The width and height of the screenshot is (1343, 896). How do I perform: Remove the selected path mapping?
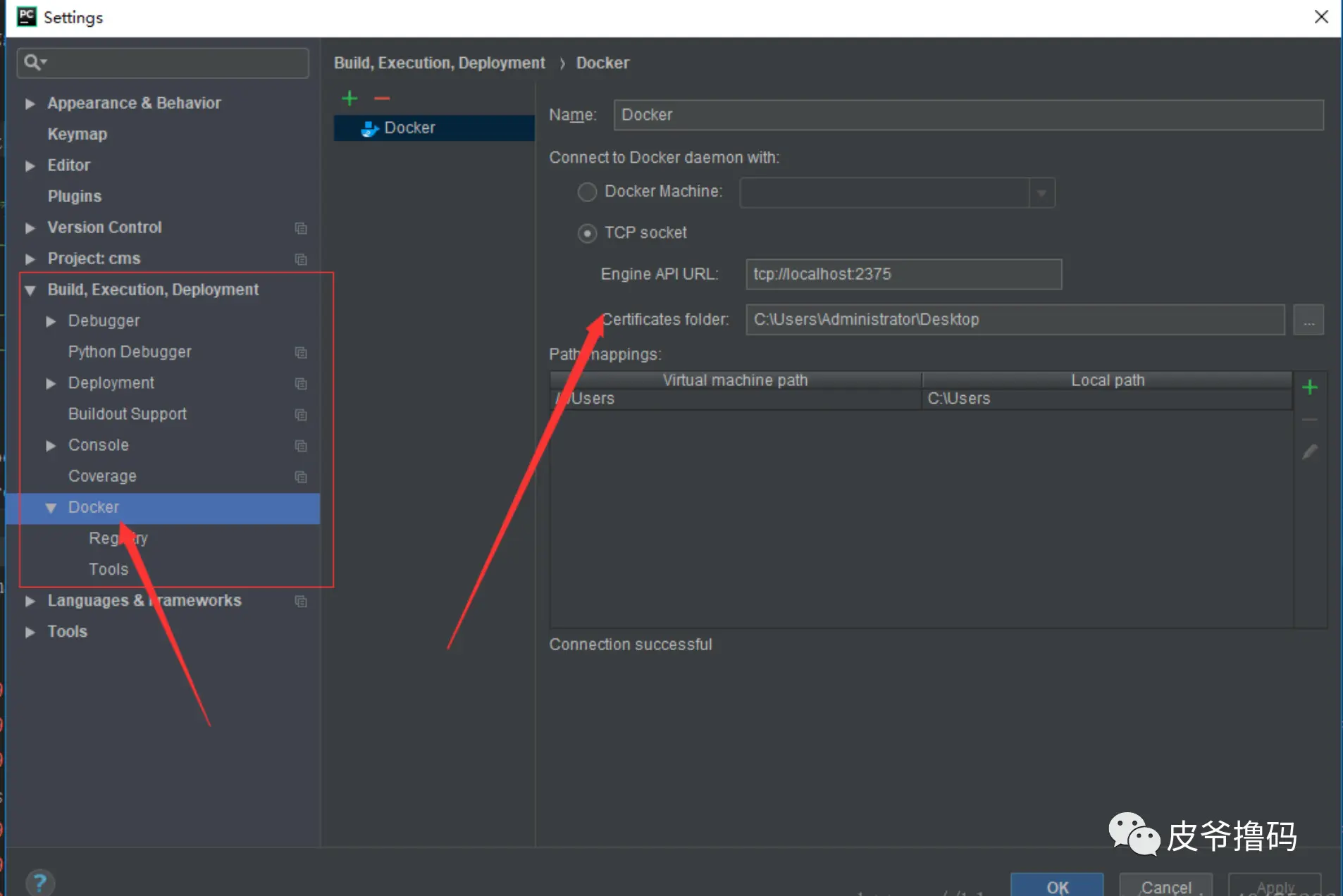click(x=1310, y=421)
